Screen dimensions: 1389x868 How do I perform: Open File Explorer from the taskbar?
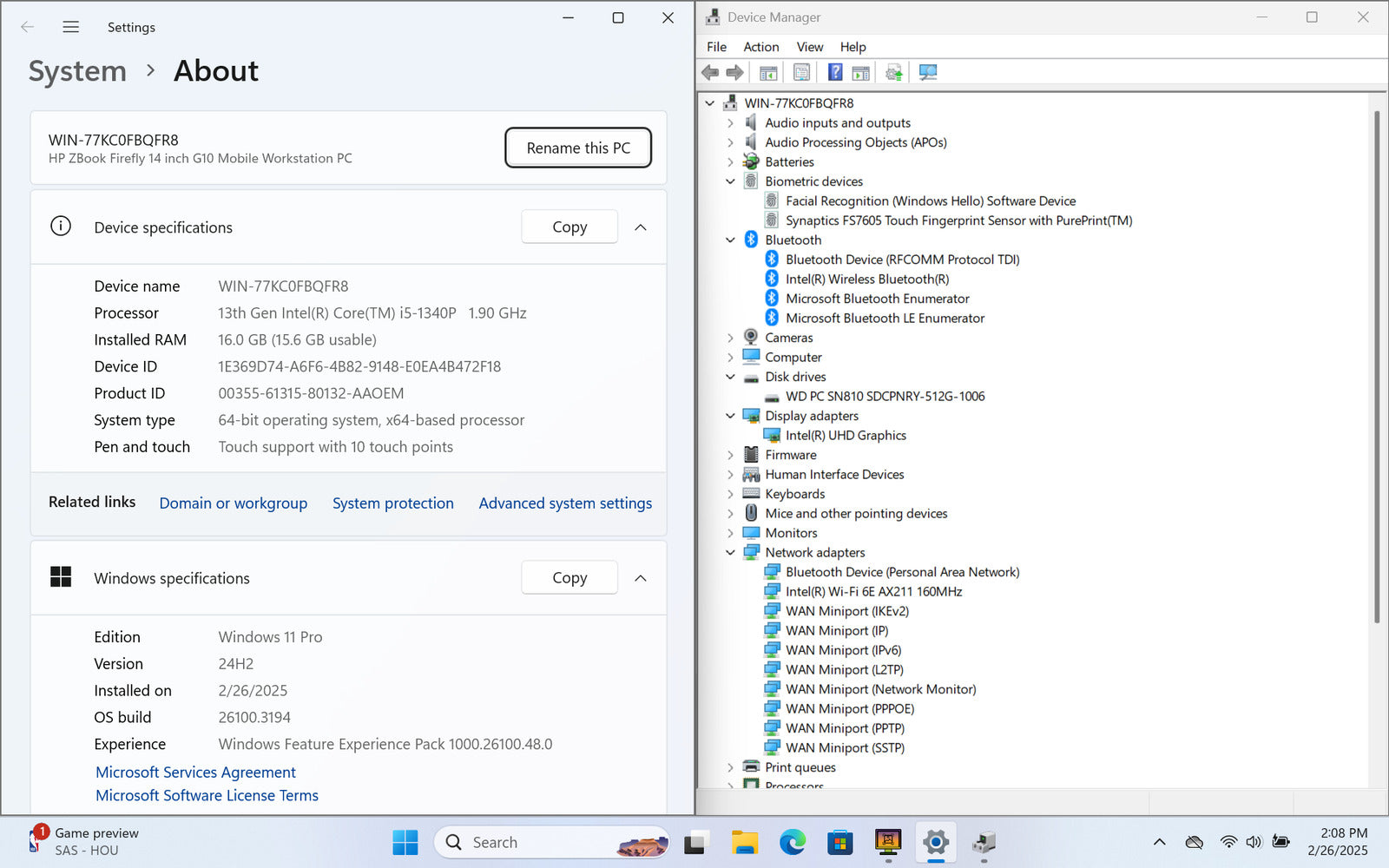tap(744, 842)
